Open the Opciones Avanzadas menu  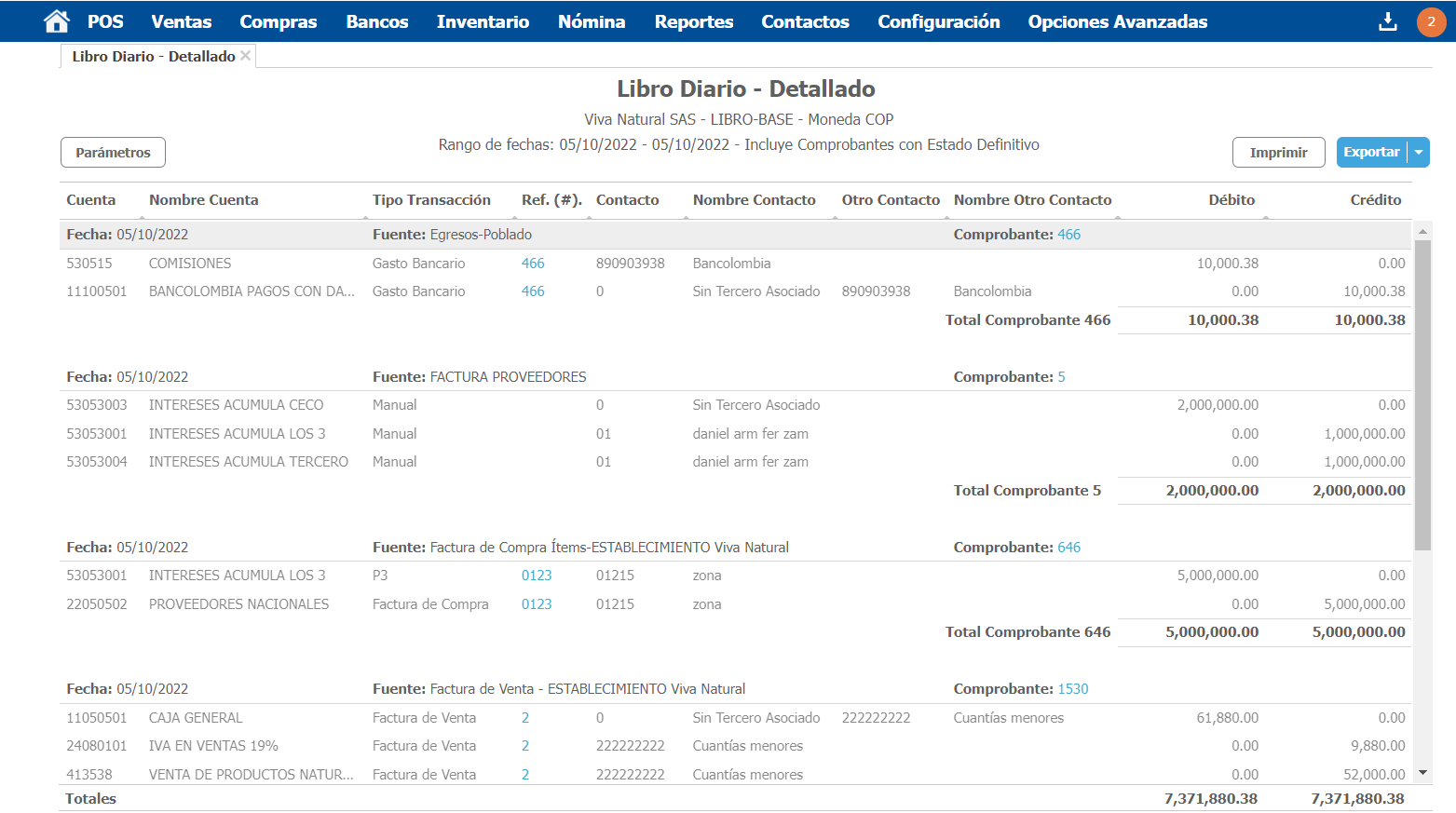[1117, 21]
